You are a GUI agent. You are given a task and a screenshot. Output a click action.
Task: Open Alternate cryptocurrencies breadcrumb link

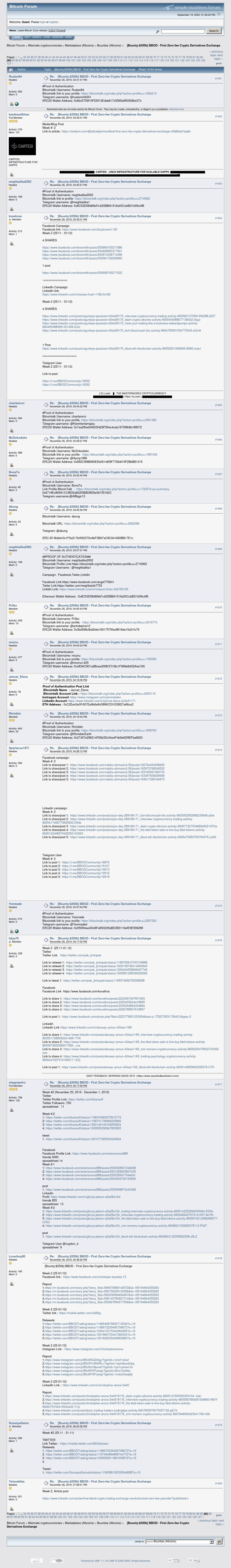click(x=45, y=45)
